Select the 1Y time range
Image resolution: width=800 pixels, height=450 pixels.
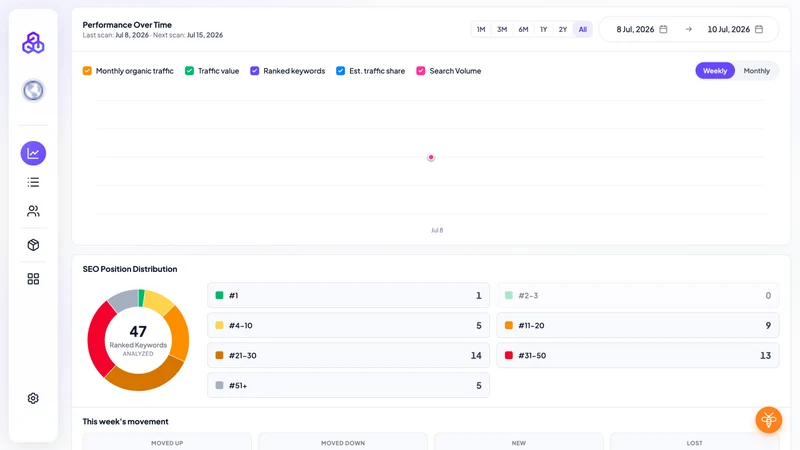[543, 30]
